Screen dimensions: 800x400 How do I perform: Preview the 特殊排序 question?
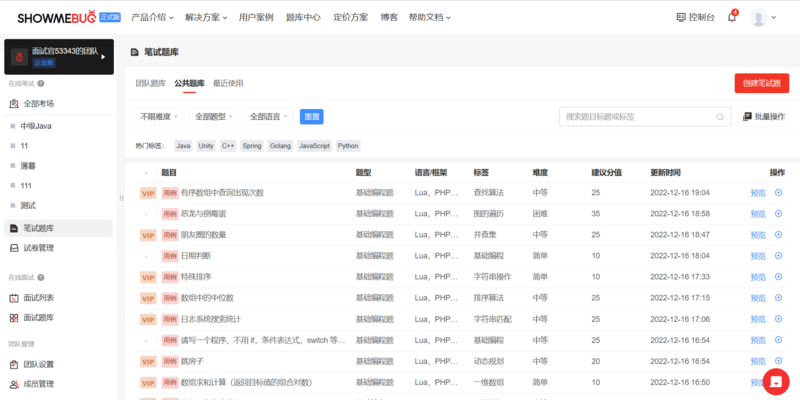click(758, 277)
